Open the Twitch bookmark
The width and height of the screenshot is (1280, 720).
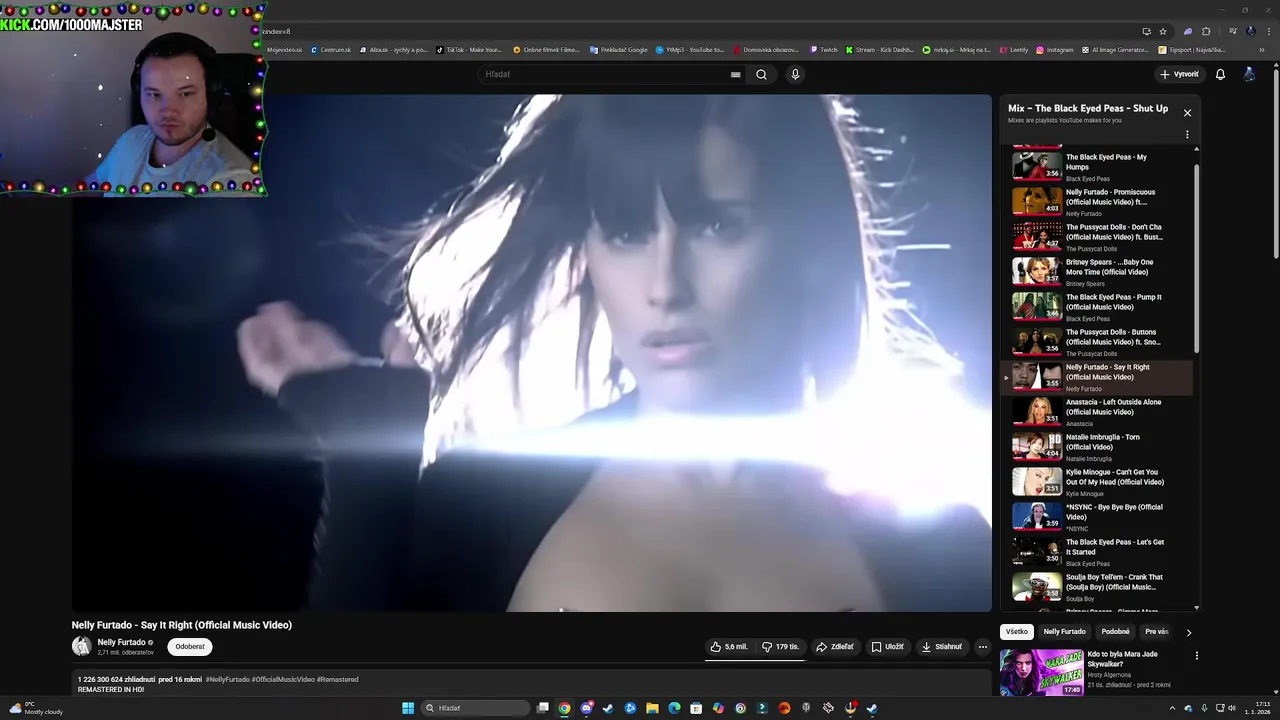[824, 49]
